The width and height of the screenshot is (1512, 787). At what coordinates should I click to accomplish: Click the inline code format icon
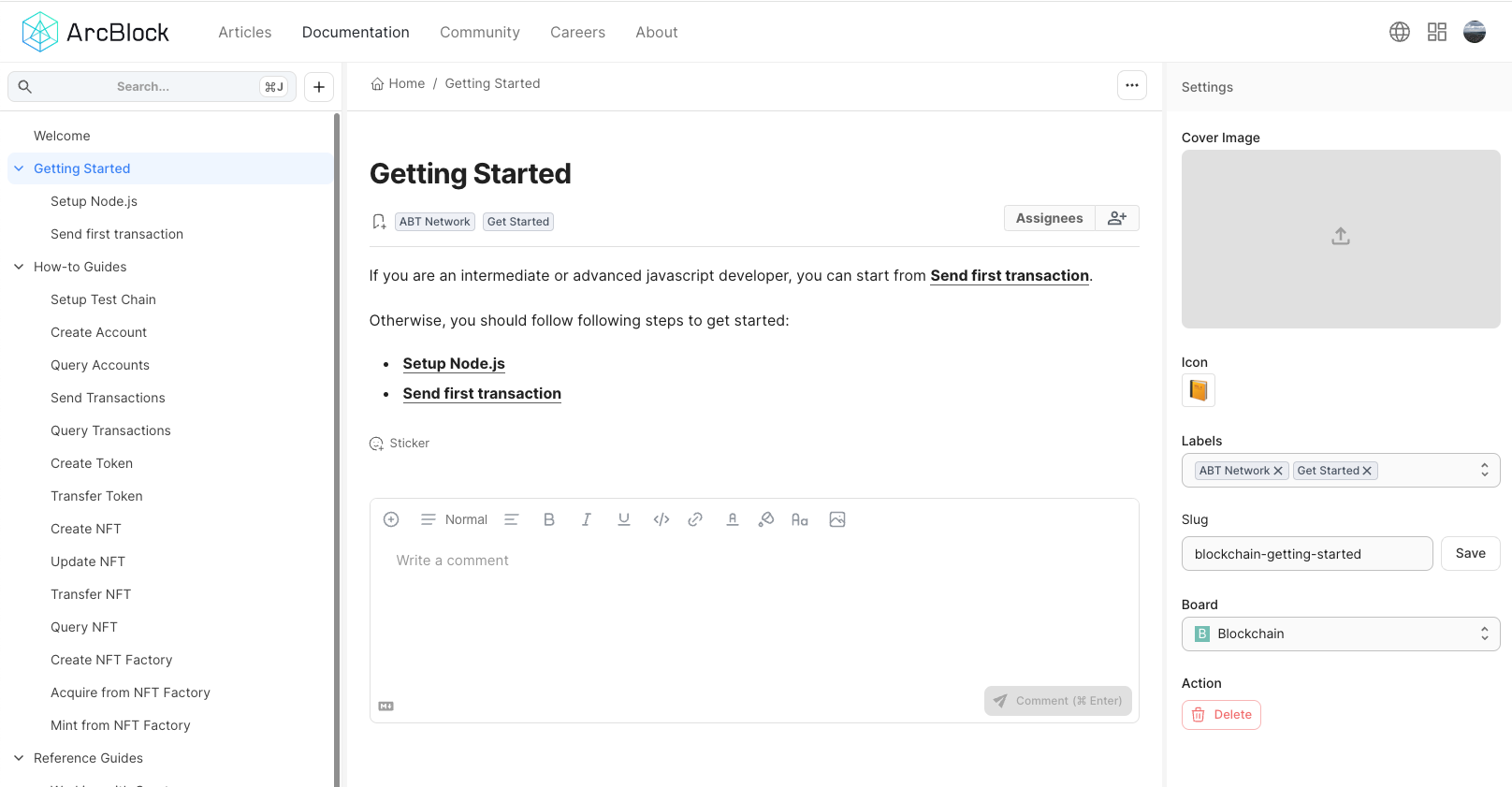coord(661,519)
